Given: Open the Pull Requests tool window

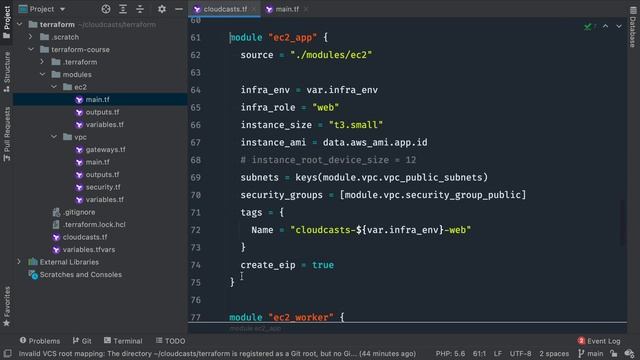Looking at the screenshot, I should 7,134.
